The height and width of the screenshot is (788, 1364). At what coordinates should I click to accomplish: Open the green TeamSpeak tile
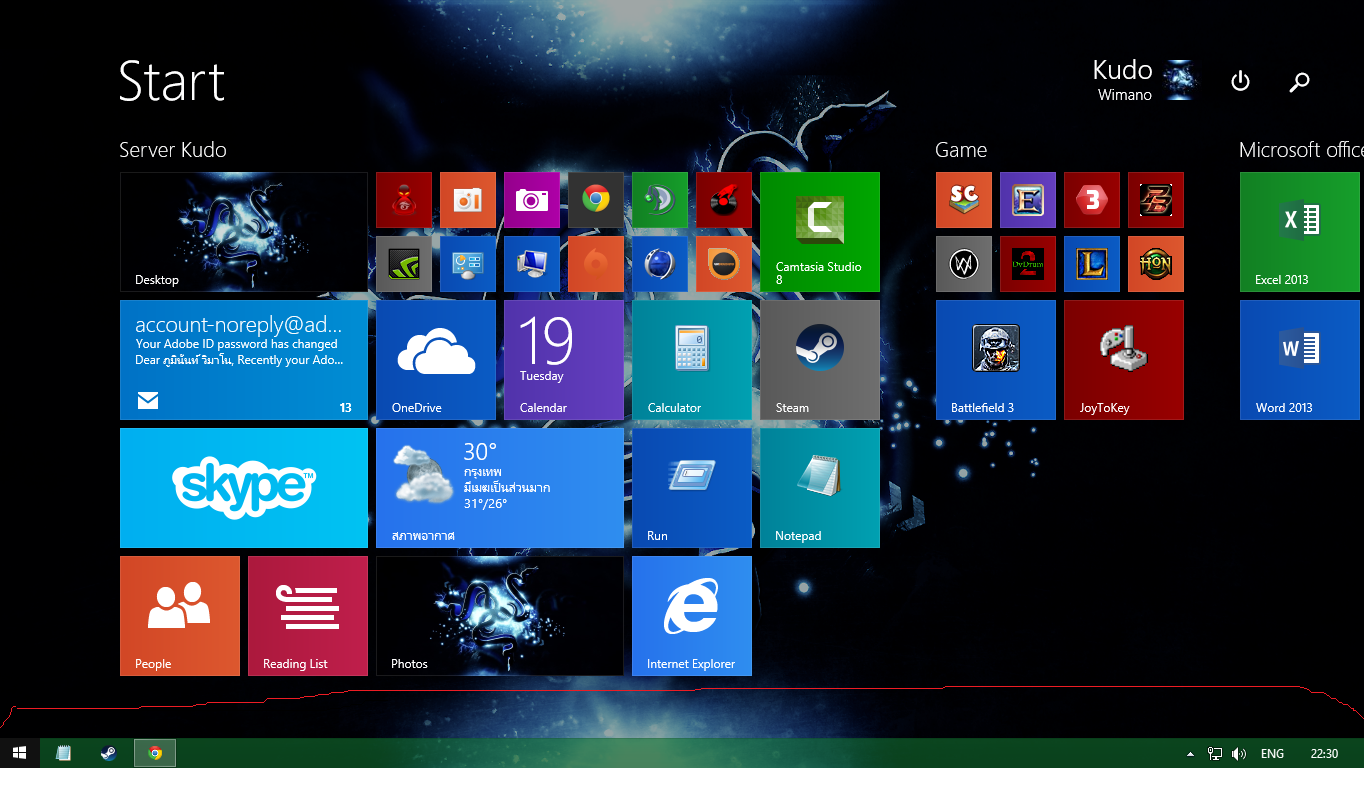pyautogui.click(x=660, y=200)
